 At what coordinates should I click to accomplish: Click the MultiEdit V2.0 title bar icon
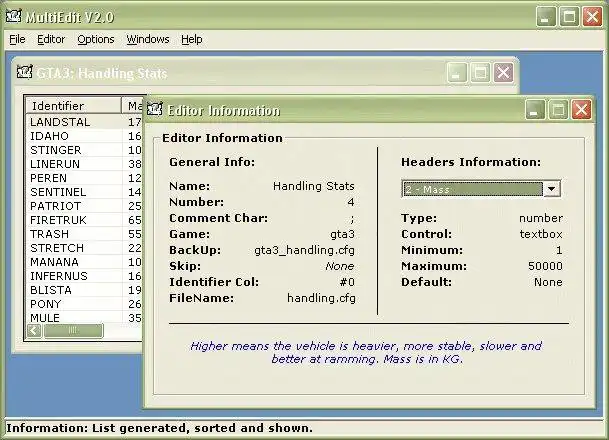[x=14, y=16]
